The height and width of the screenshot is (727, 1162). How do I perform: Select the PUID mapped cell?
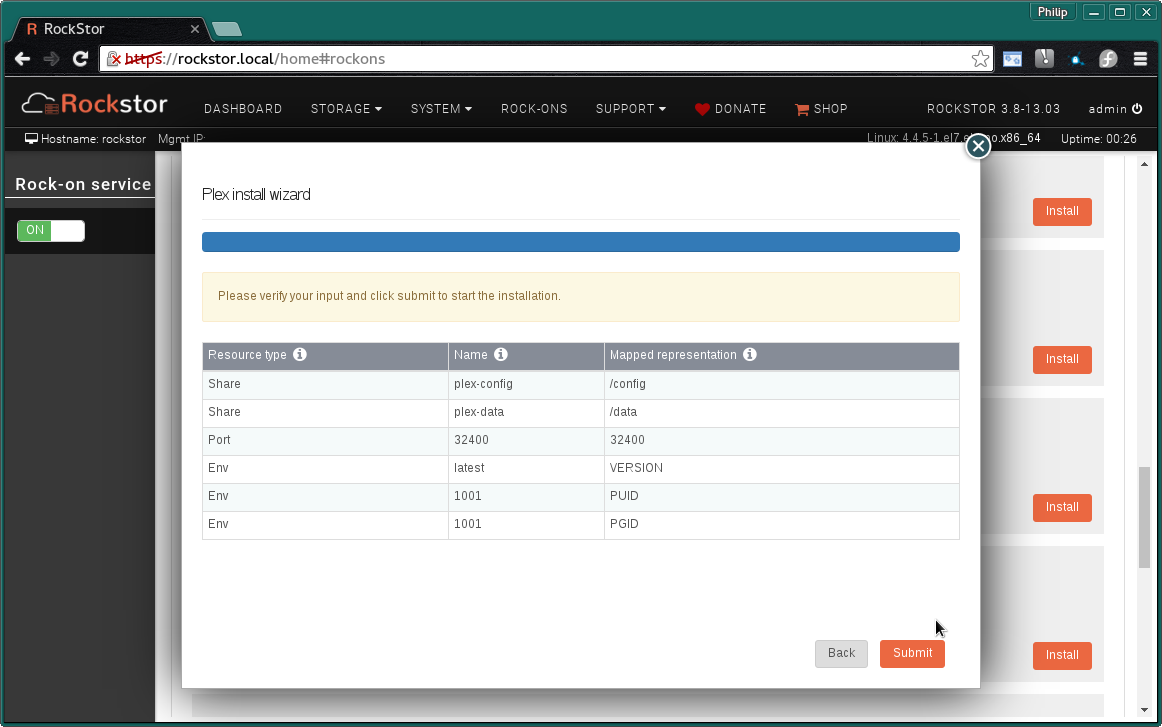(x=782, y=497)
